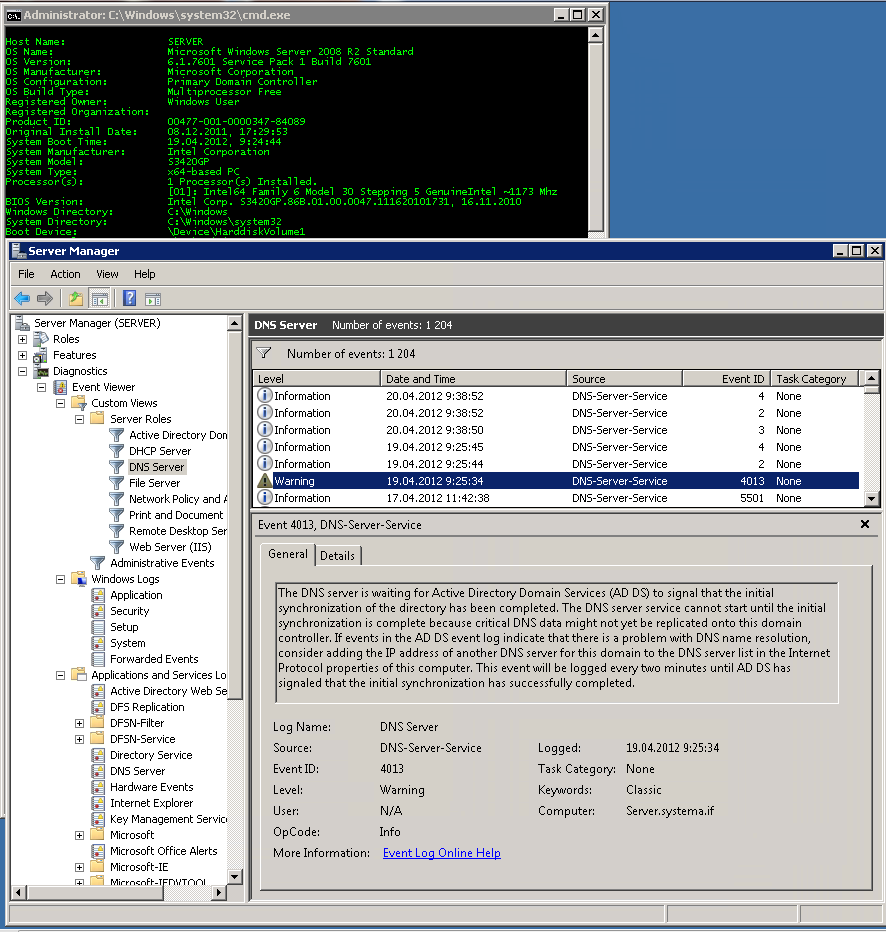Select Key Management Service log
Viewport: 886px width, 932px height.
(x=168, y=819)
